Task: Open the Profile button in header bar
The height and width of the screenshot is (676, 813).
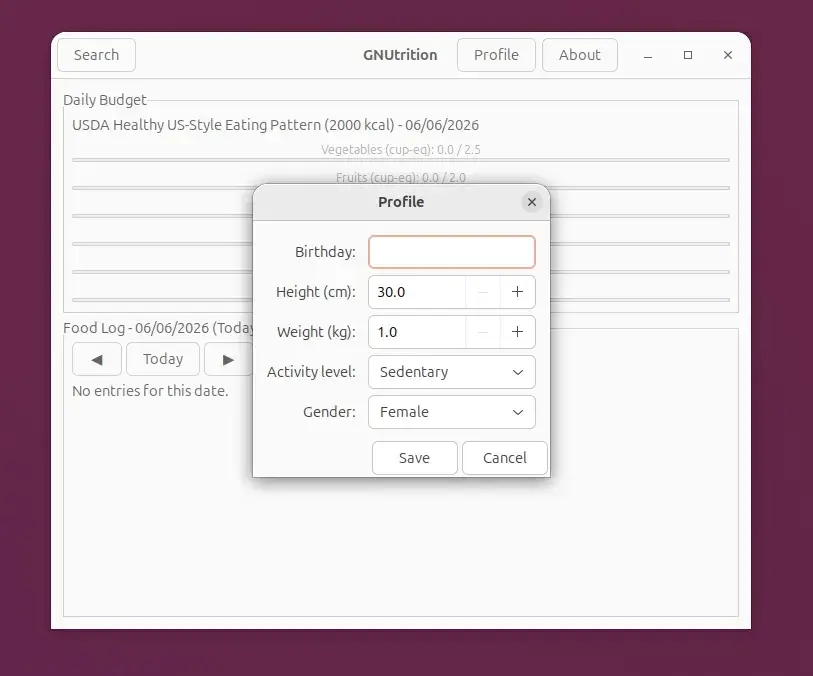Action: click(496, 55)
